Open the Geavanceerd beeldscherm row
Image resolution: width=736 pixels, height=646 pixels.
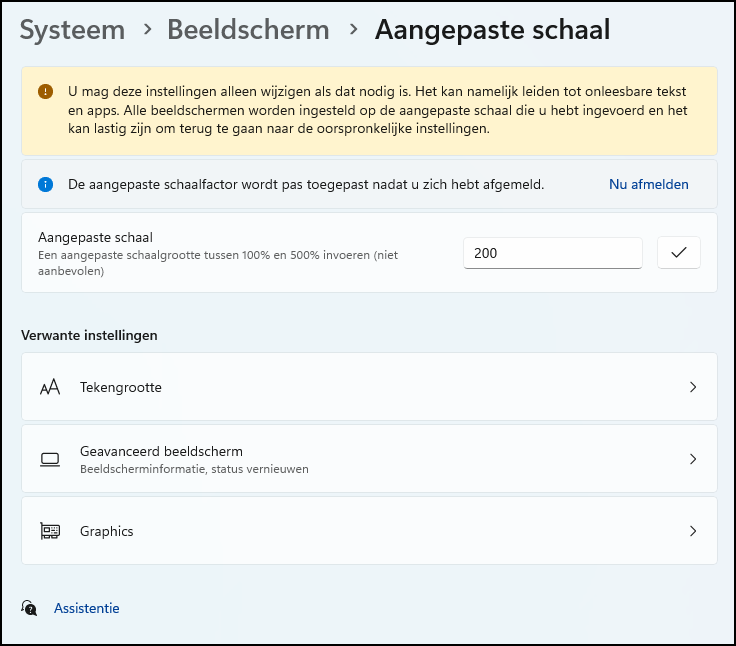[369, 459]
